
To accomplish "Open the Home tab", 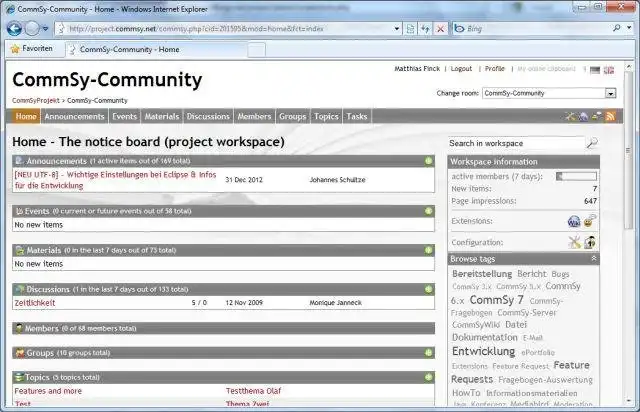I will coord(26,116).
